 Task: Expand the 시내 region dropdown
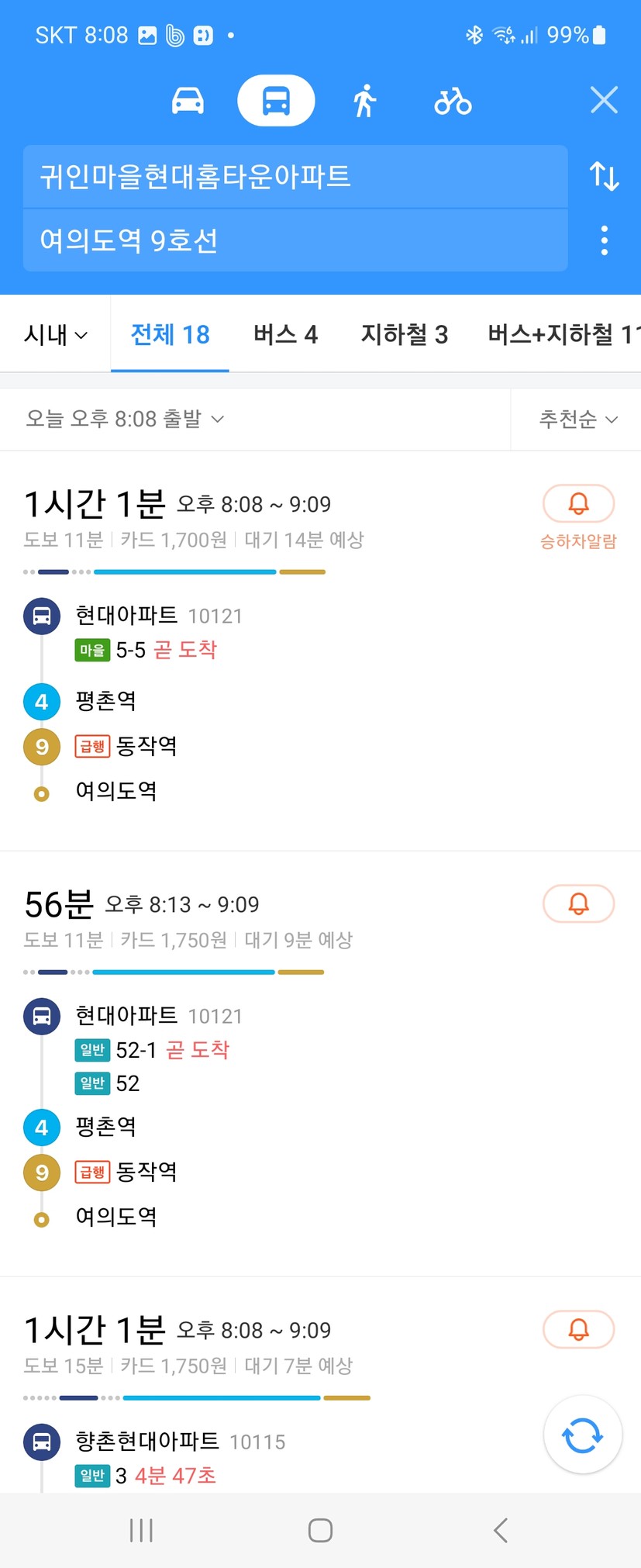tap(56, 335)
